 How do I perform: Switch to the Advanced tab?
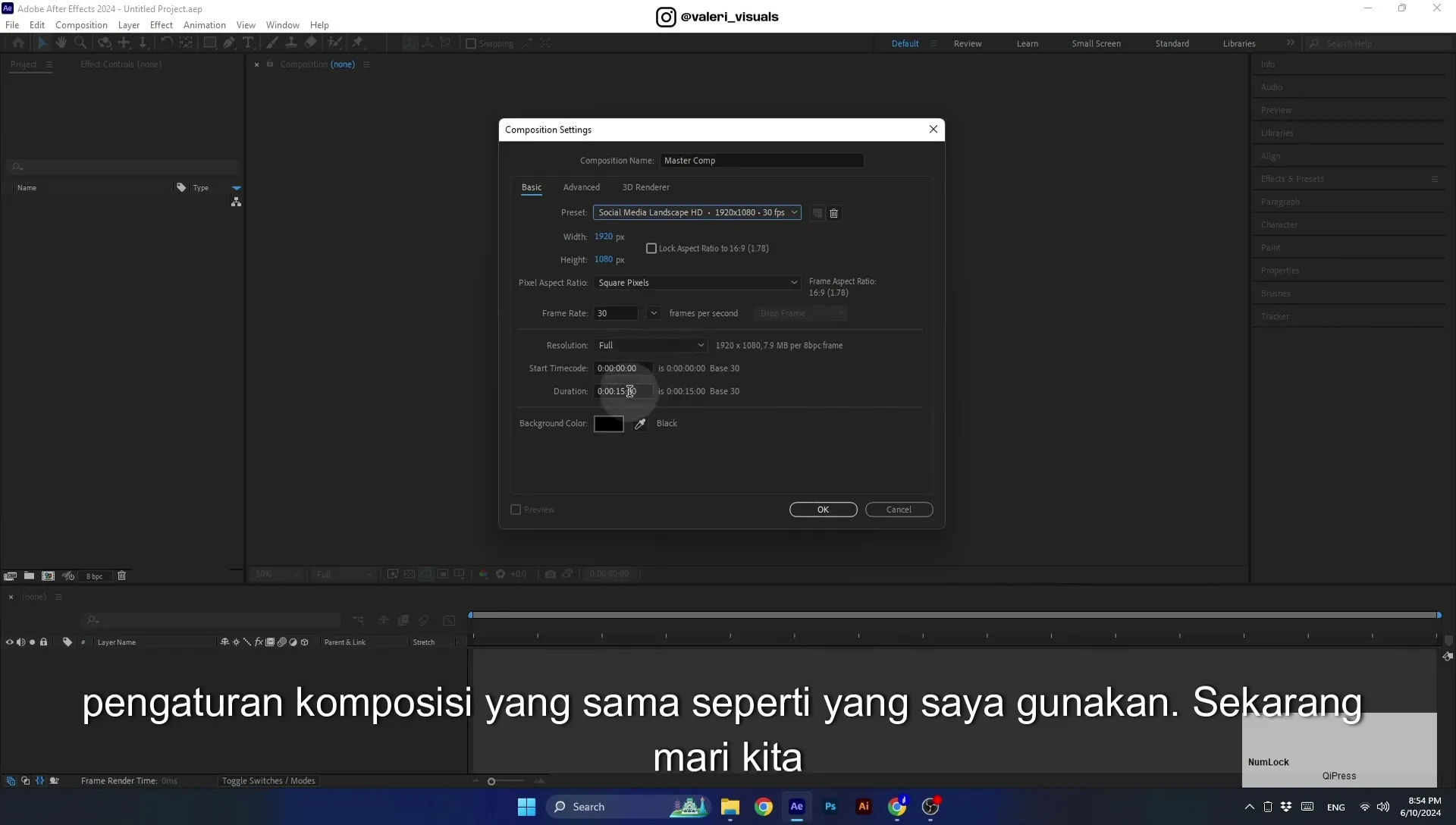coord(582,187)
